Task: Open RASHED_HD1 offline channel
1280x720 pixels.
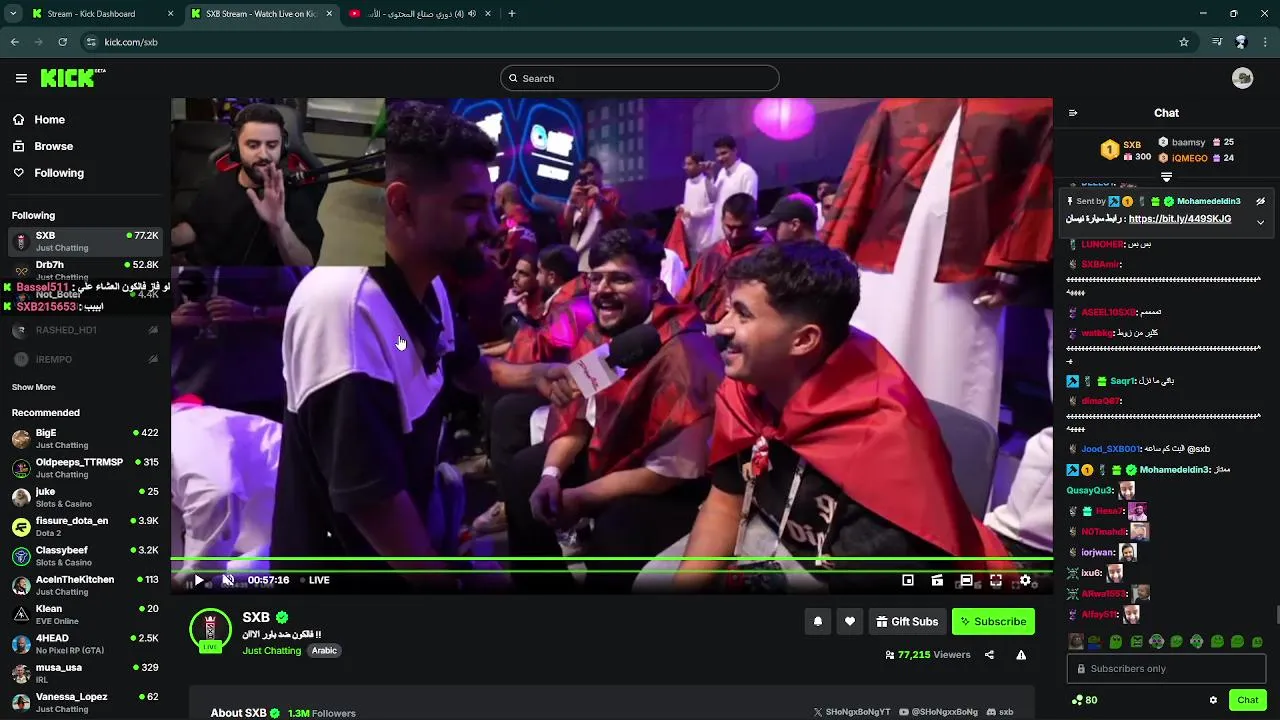Action: click(85, 330)
